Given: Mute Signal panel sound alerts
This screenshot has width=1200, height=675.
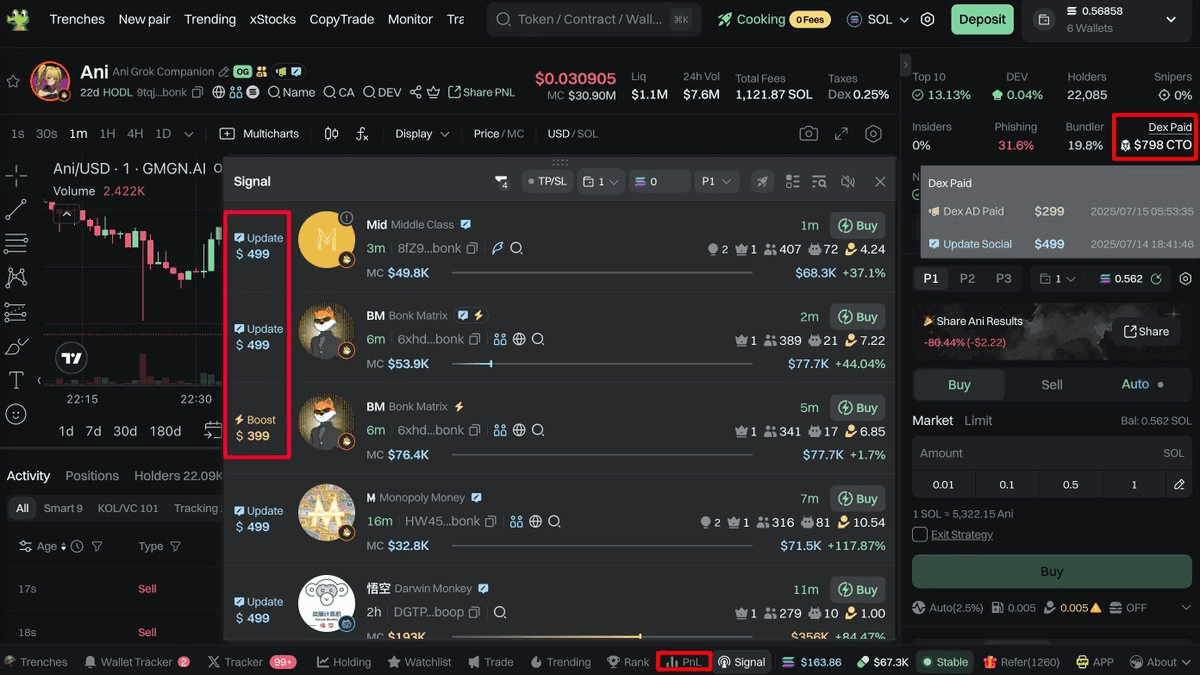Looking at the screenshot, I should point(848,182).
